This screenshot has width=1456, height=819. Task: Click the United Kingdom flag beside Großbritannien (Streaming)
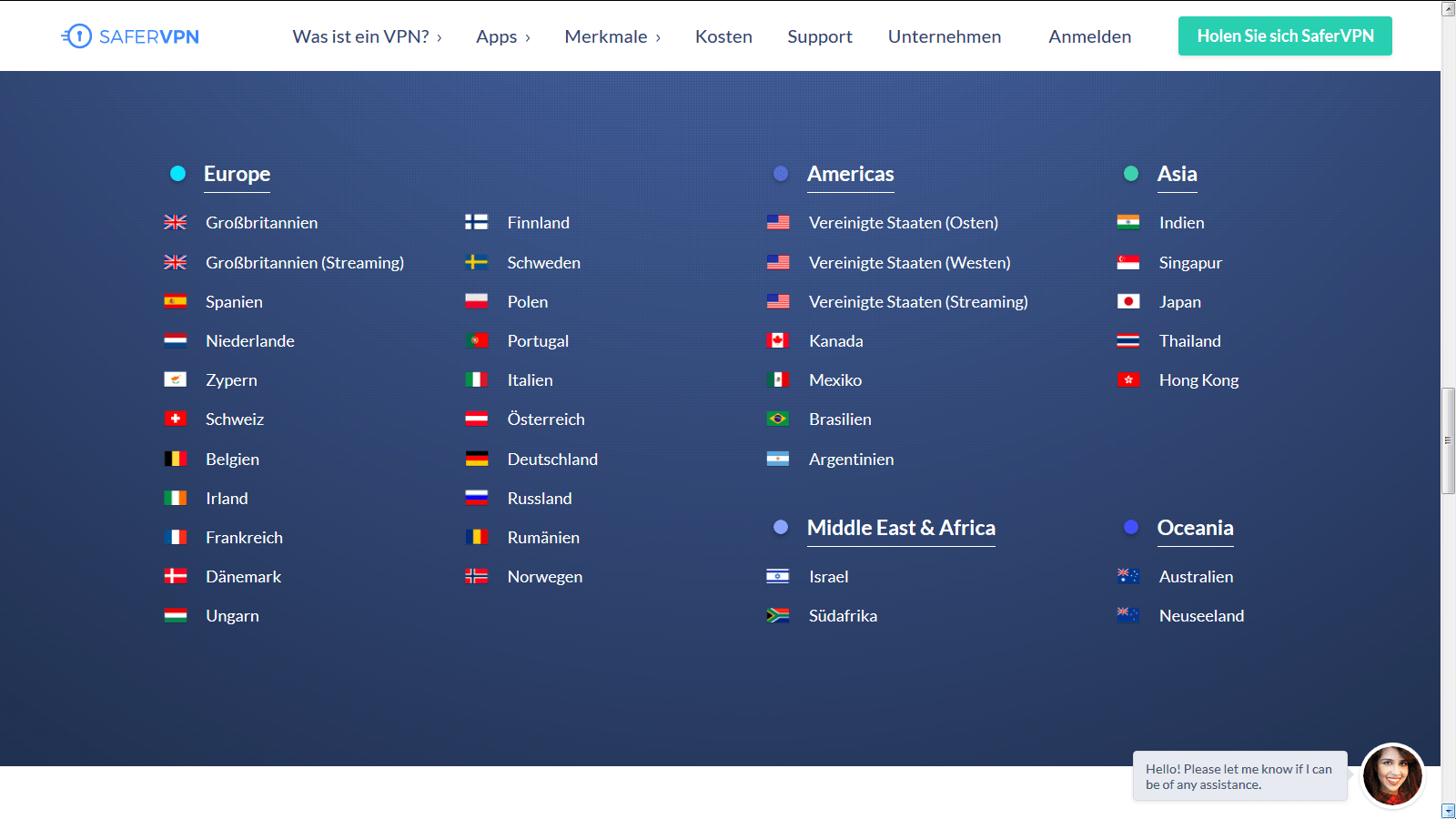pos(175,262)
